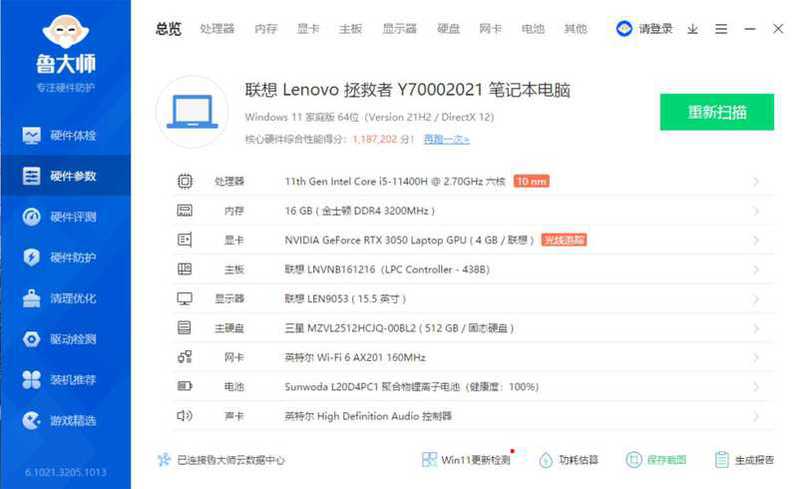This screenshot has width=798, height=489.
Task: Click the graphics card row icon
Action: [x=185, y=240]
